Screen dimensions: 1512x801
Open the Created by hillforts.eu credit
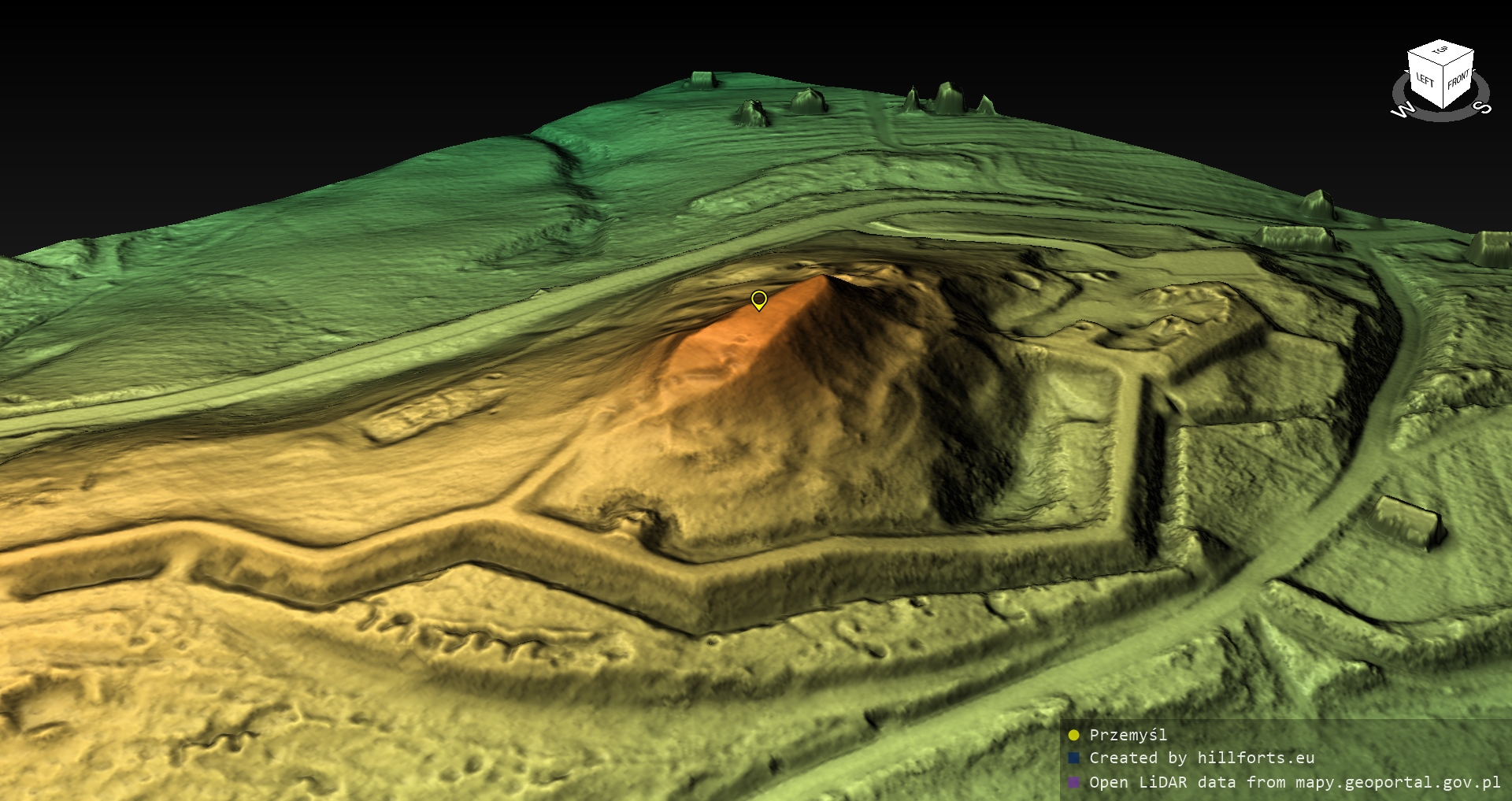coord(1201,758)
